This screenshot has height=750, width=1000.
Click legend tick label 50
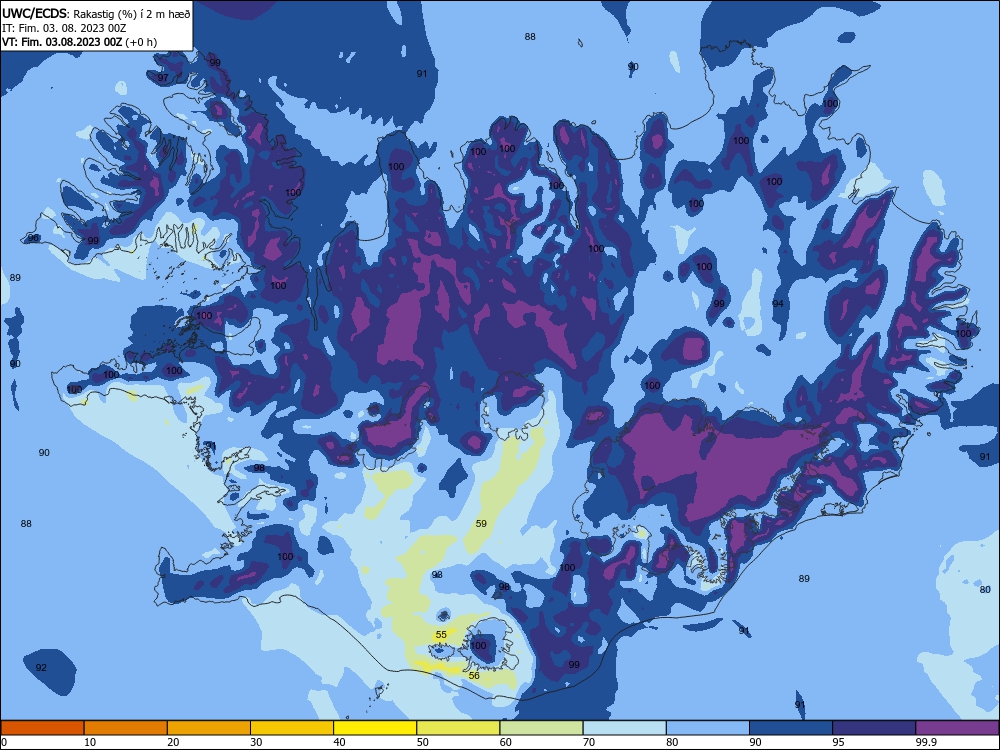pos(423,742)
